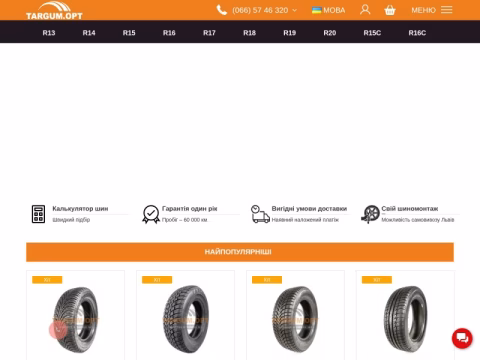Click the Ukrainian flag icon

click(x=316, y=10)
